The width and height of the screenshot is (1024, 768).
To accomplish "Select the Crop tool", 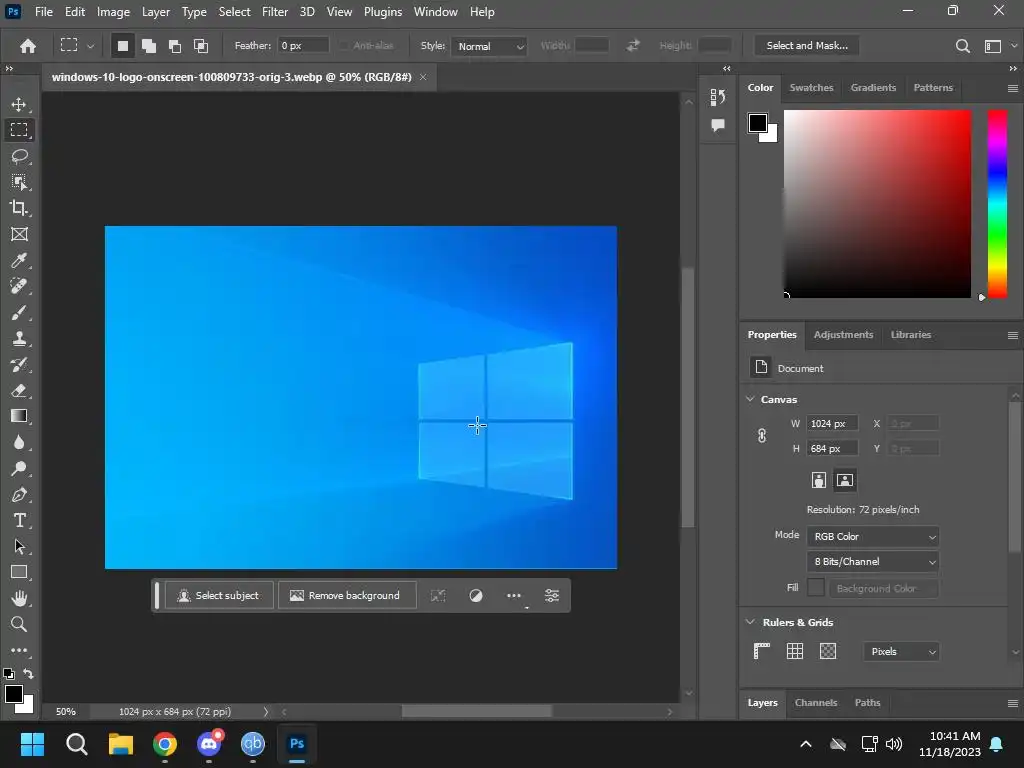I will click(x=19, y=208).
